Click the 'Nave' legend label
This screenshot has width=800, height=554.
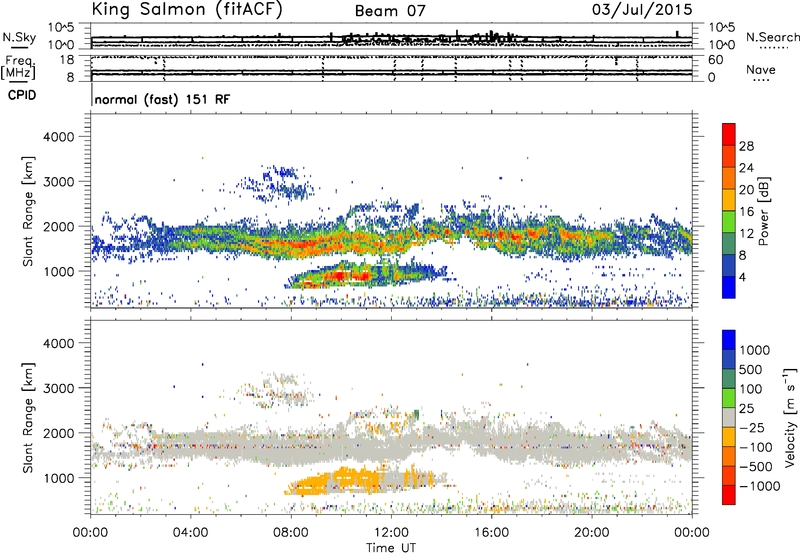[760, 70]
